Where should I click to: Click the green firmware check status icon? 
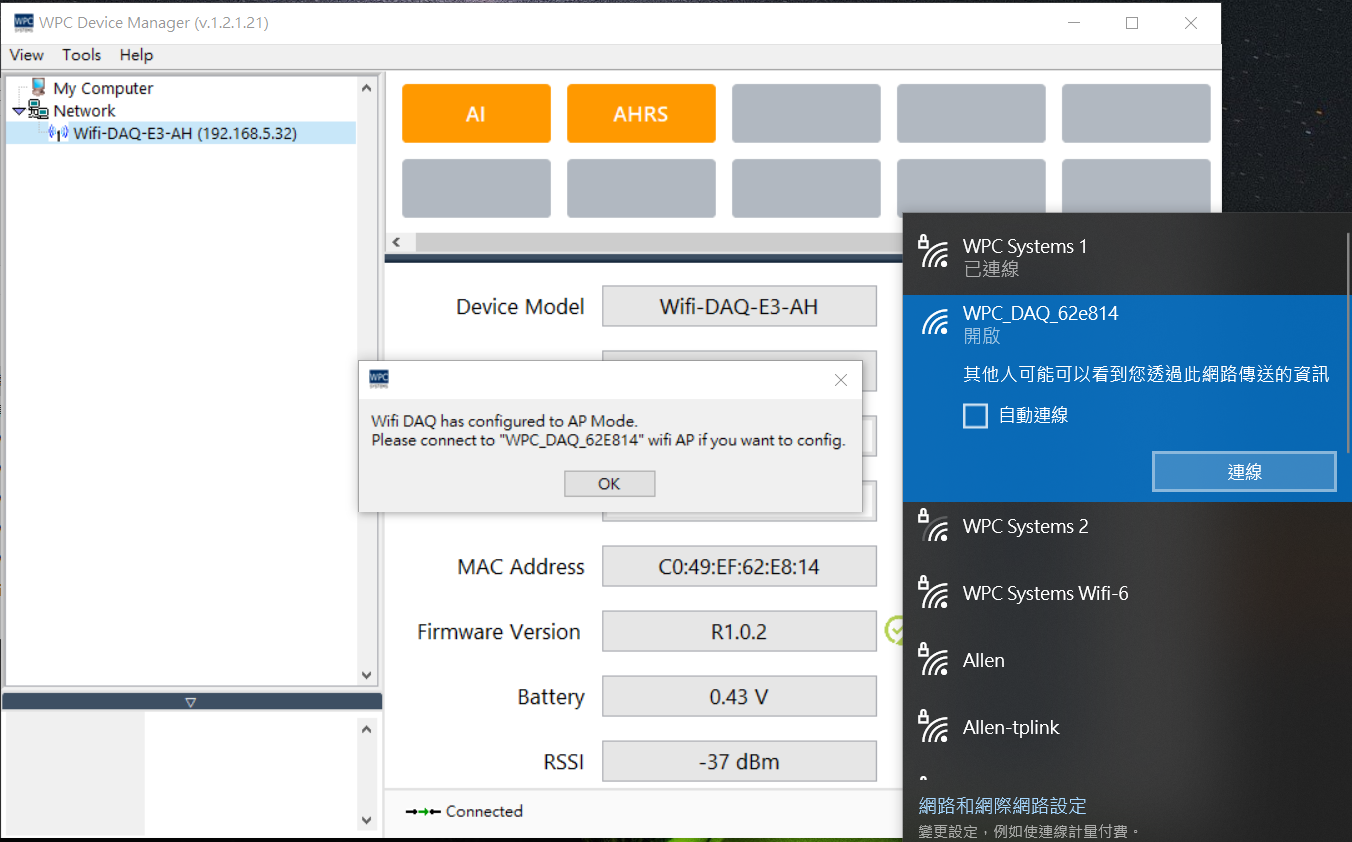pos(894,630)
